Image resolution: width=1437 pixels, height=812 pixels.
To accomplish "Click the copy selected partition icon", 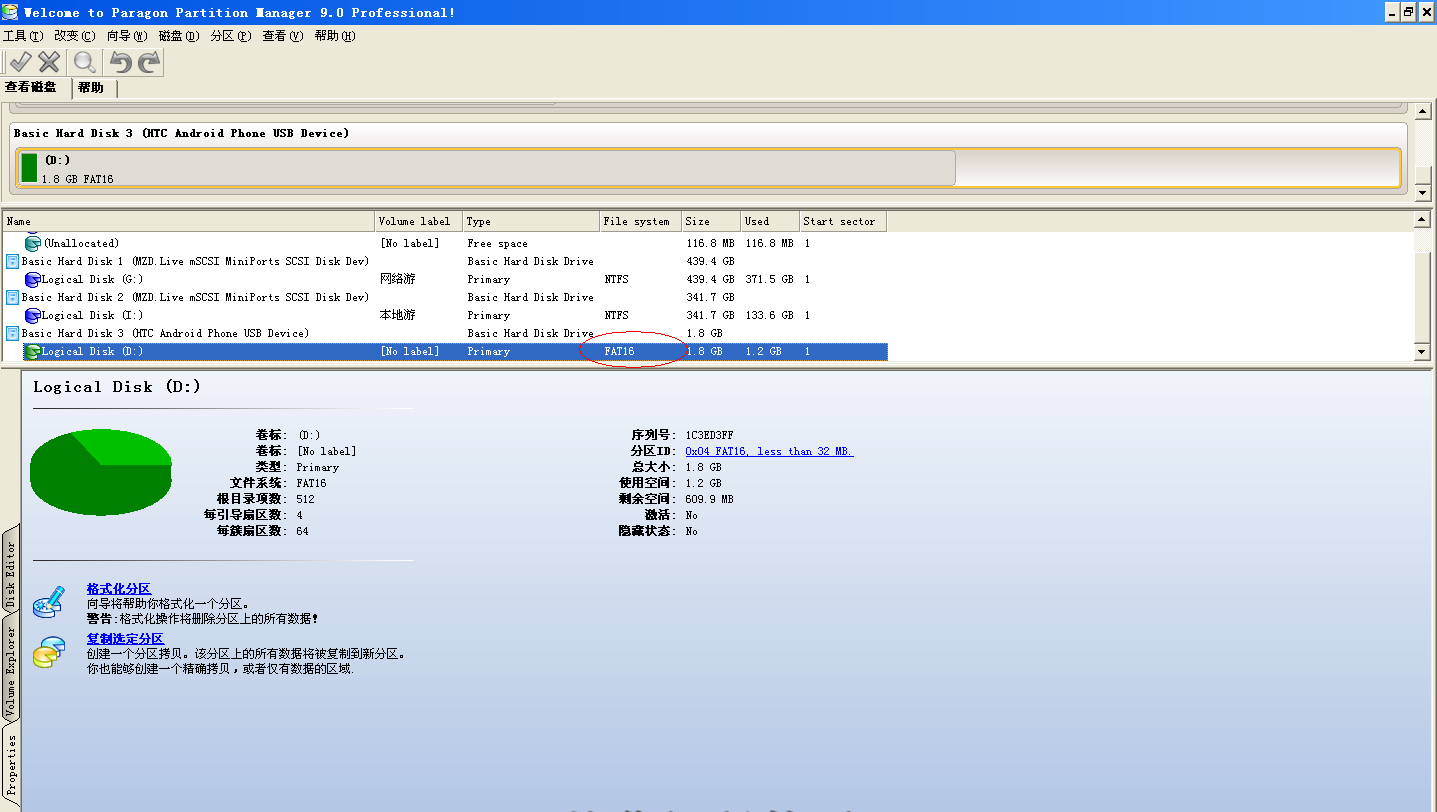I will coord(49,652).
